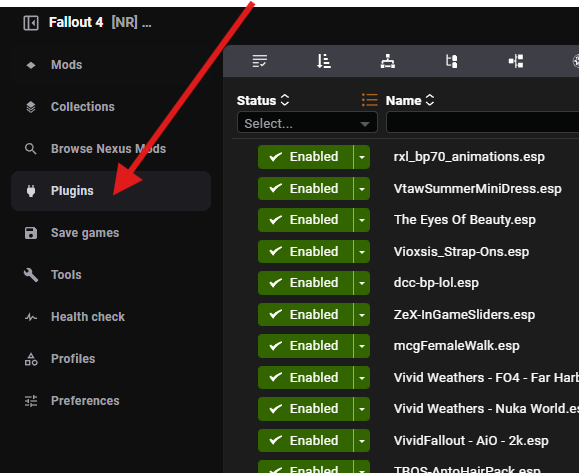Click the Mods diamond icon
579x473 pixels.
(31, 65)
